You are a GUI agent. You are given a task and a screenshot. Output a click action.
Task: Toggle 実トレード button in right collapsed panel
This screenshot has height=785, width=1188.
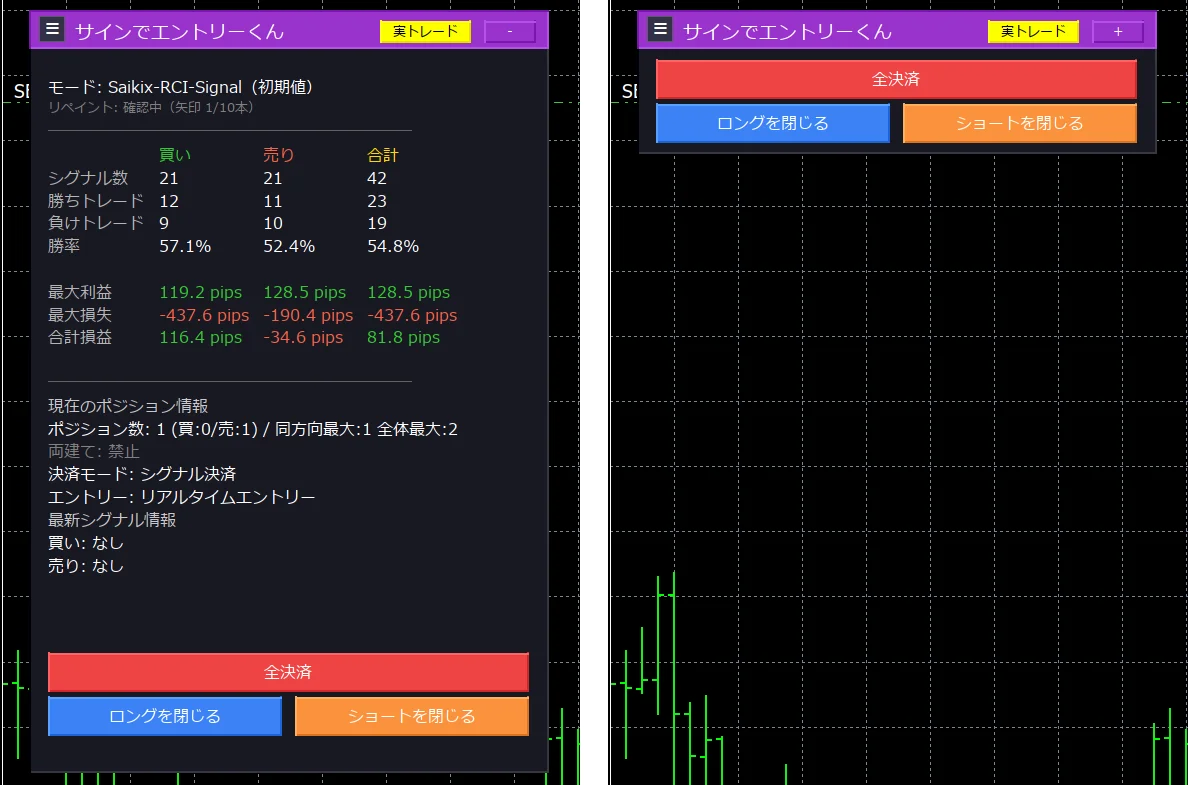point(1033,32)
